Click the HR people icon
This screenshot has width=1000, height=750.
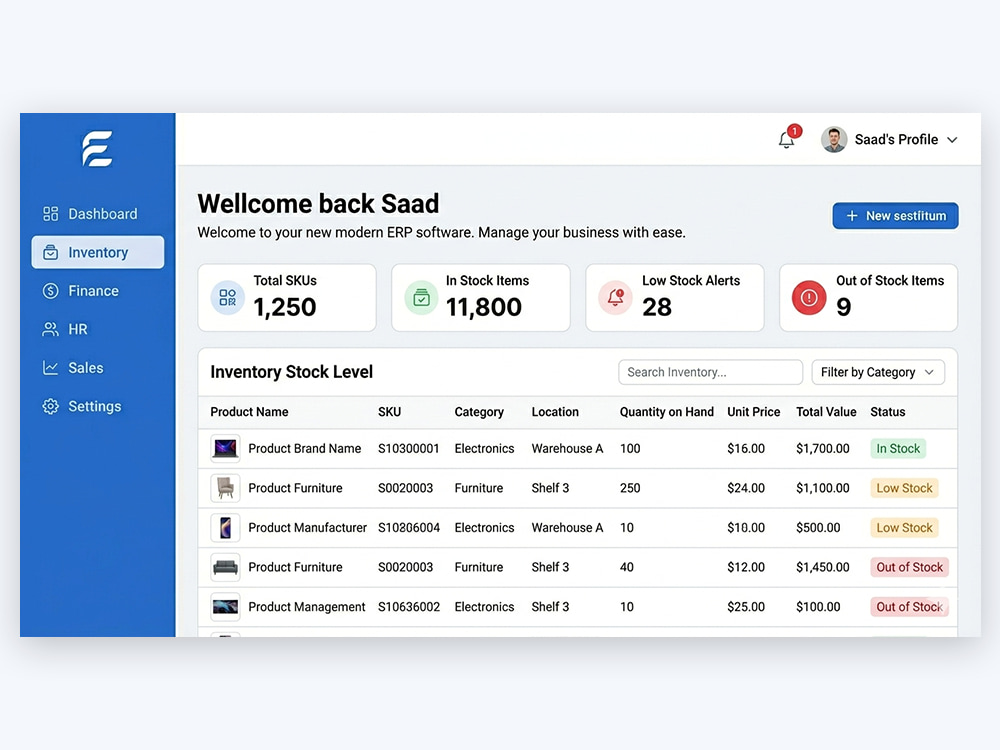coord(50,329)
